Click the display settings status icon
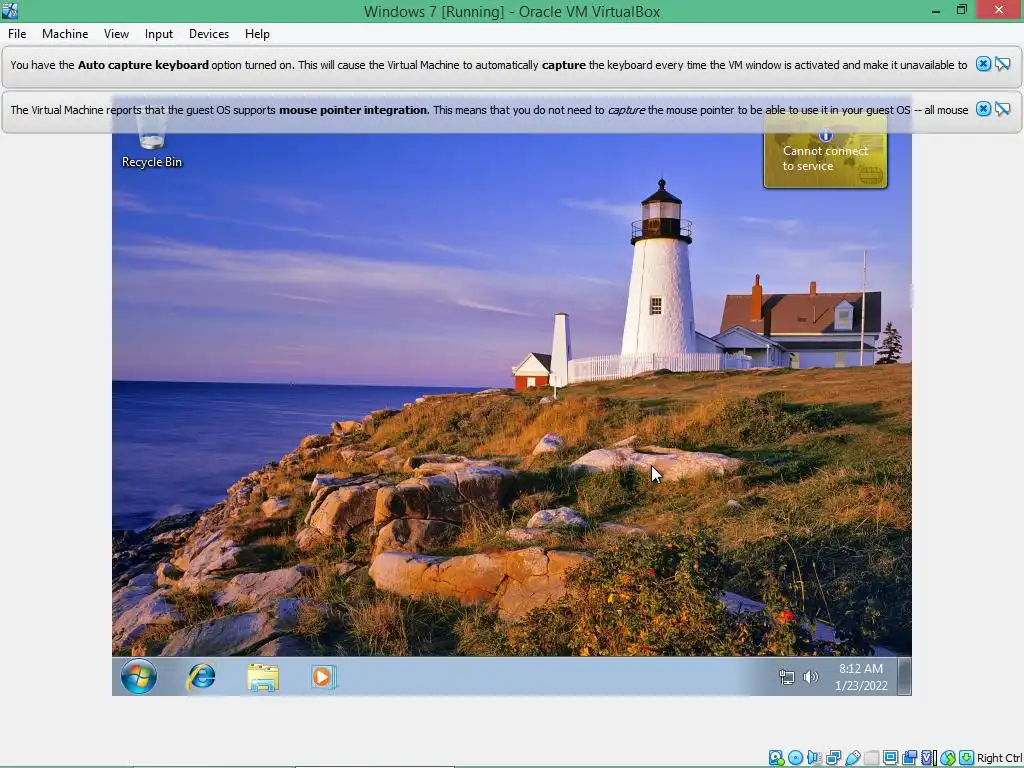Viewport: 1024px width, 768px height. pos(890,758)
